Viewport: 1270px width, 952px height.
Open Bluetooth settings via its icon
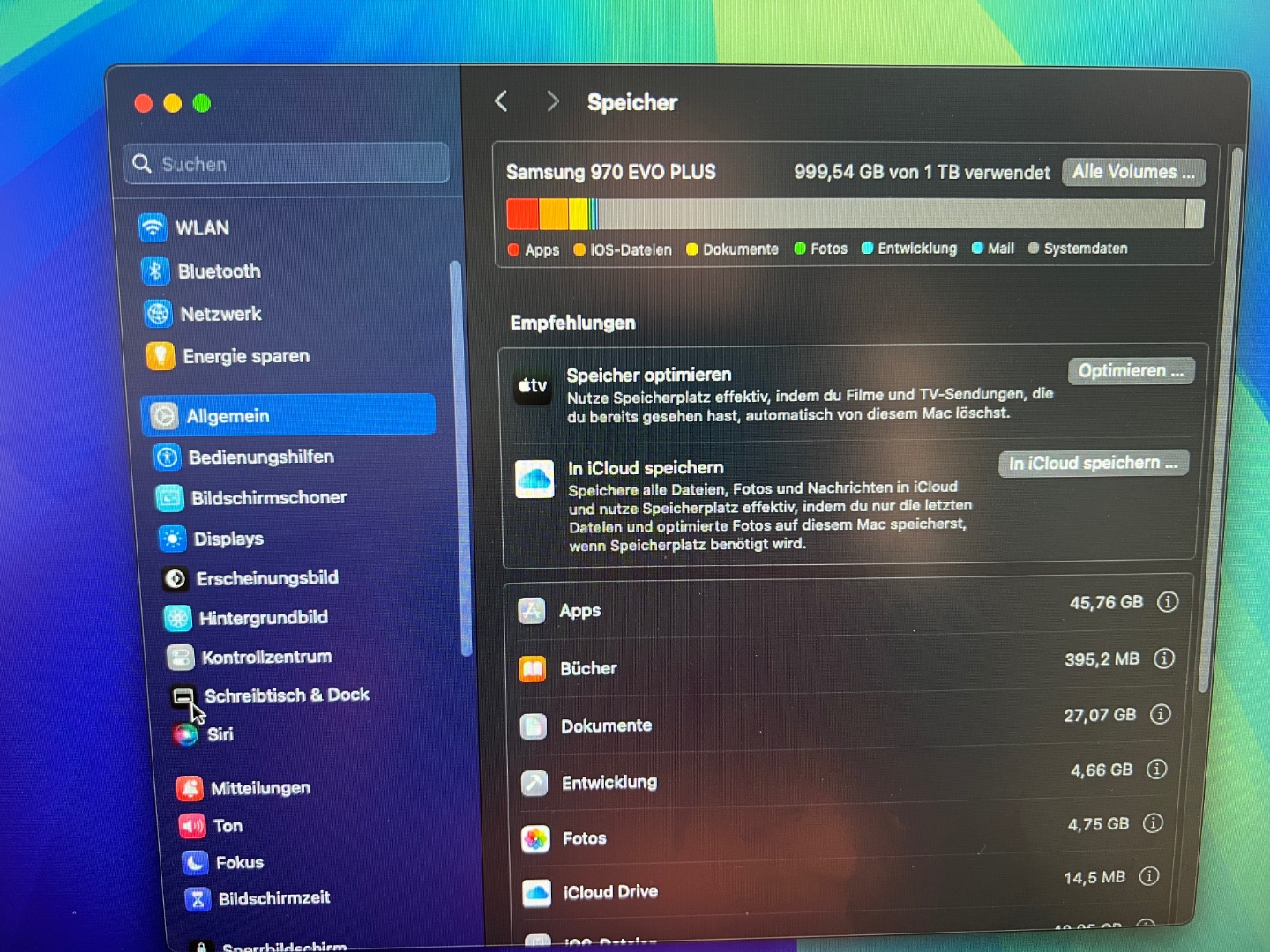point(155,271)
